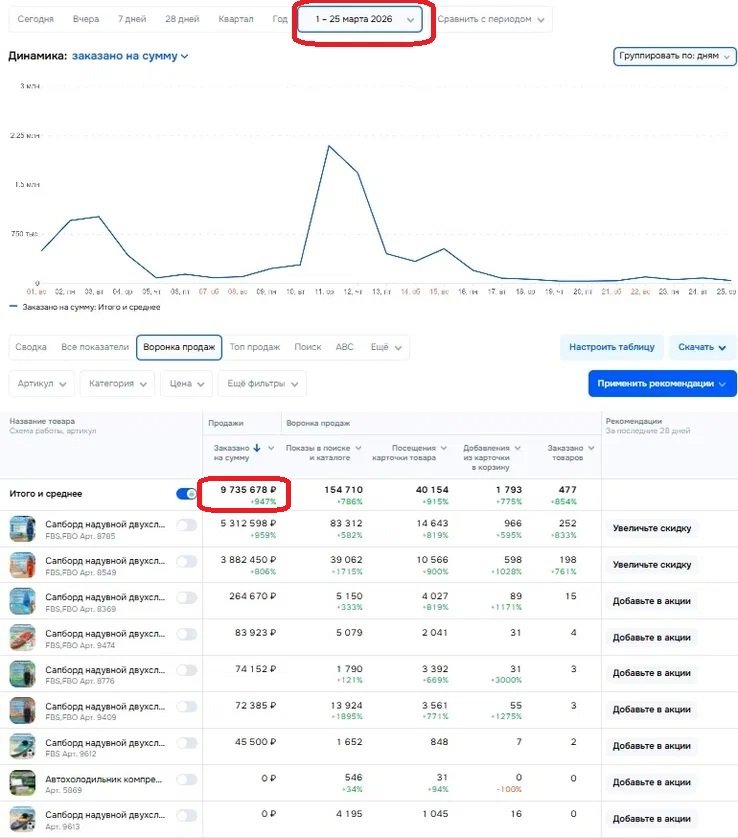This screenshot has height=838, width=738.
Task: Switch to the 'Сводка' tab
Action: (x=31, y=347)
